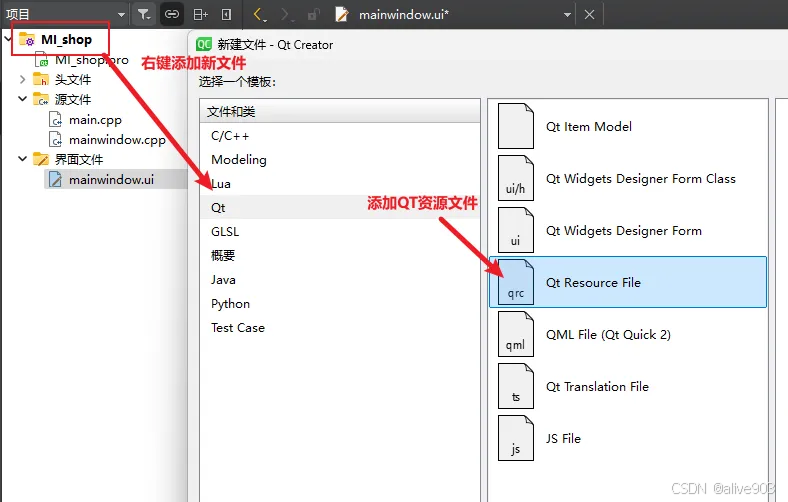
Task: Select the 头文件 folder row
Action: [73, 79]
